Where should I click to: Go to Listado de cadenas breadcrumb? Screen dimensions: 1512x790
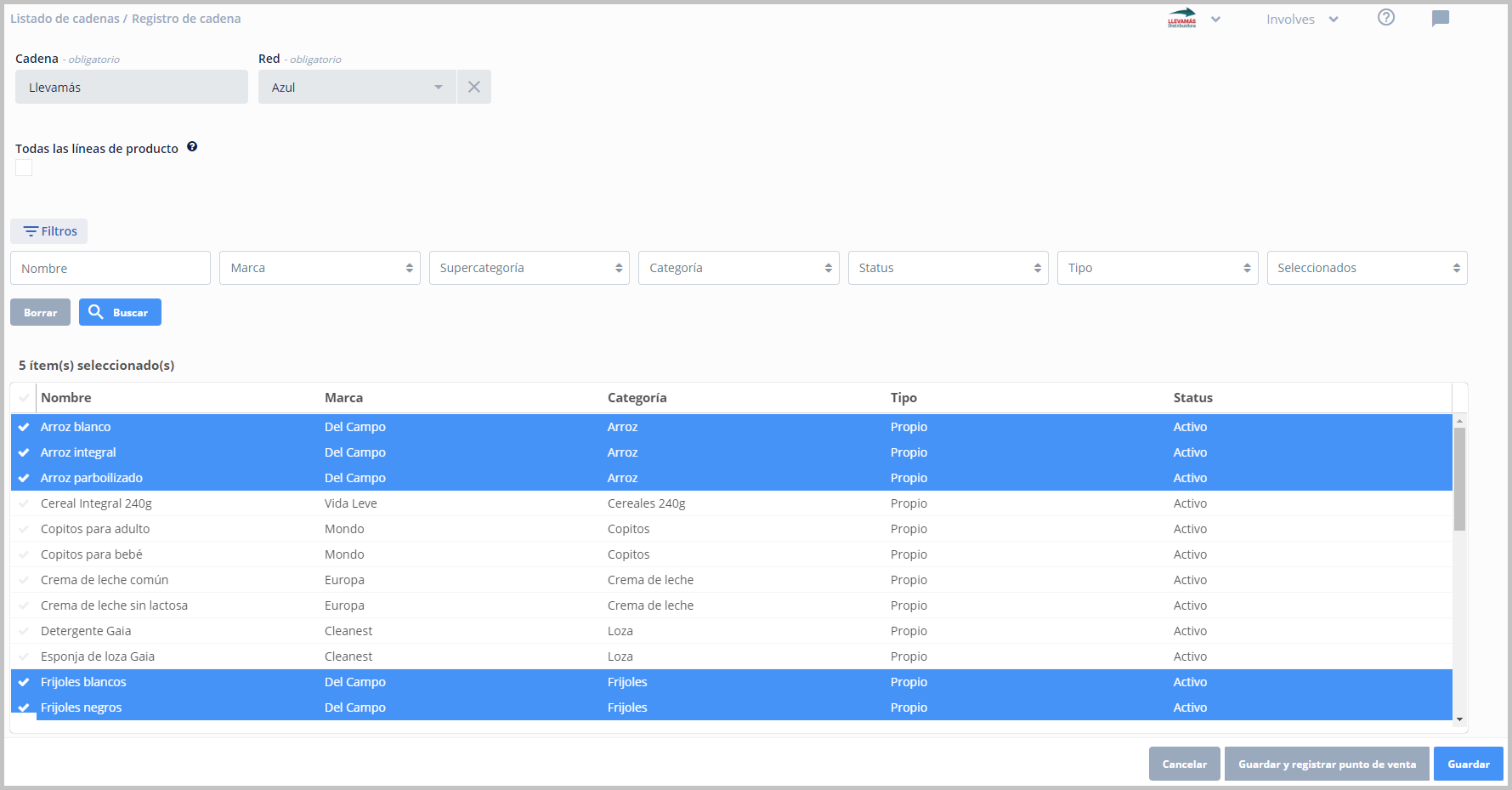point(65,19)
